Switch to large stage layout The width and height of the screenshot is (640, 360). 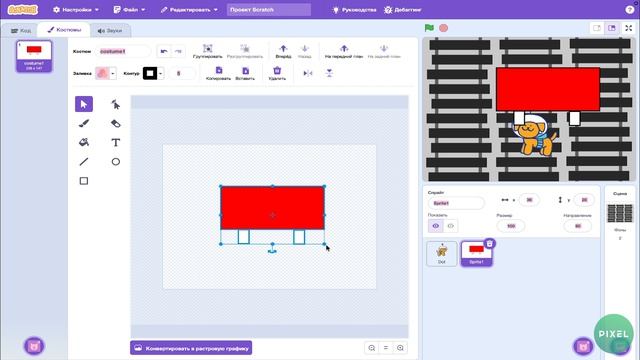[611, 28]
